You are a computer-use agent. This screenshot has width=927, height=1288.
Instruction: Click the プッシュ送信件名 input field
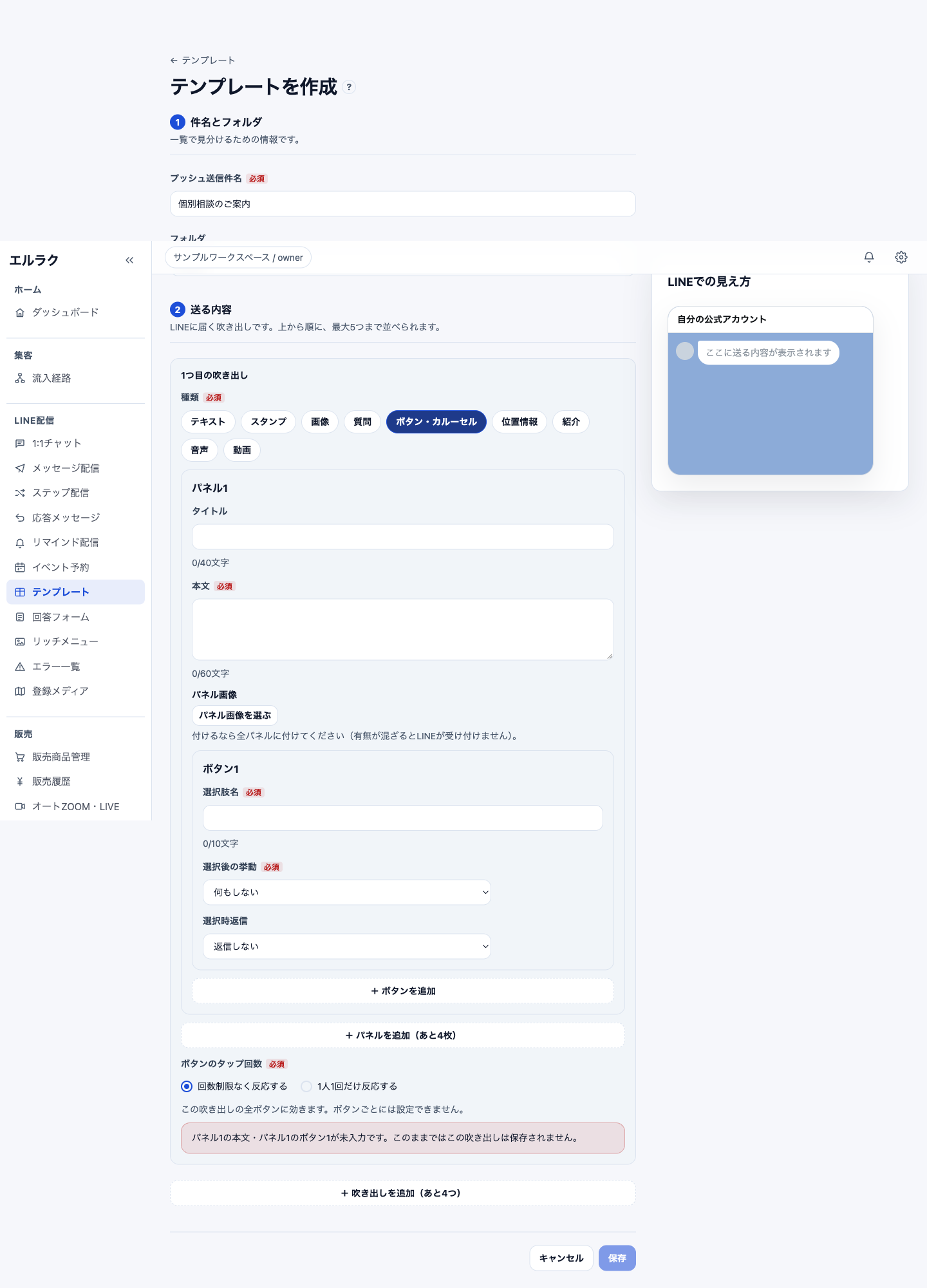click(x=403, y=204)
